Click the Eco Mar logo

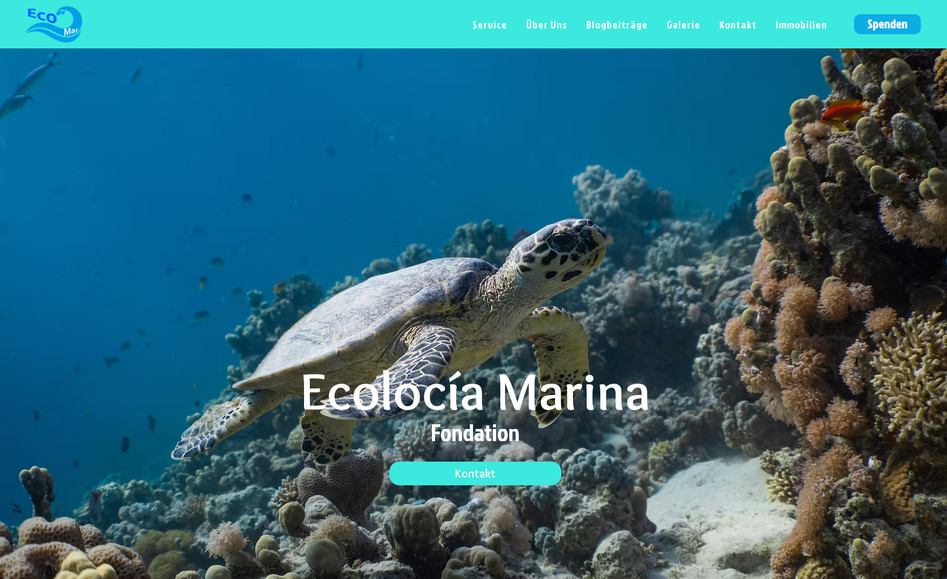pyautogui.click(x=54, y=24)
